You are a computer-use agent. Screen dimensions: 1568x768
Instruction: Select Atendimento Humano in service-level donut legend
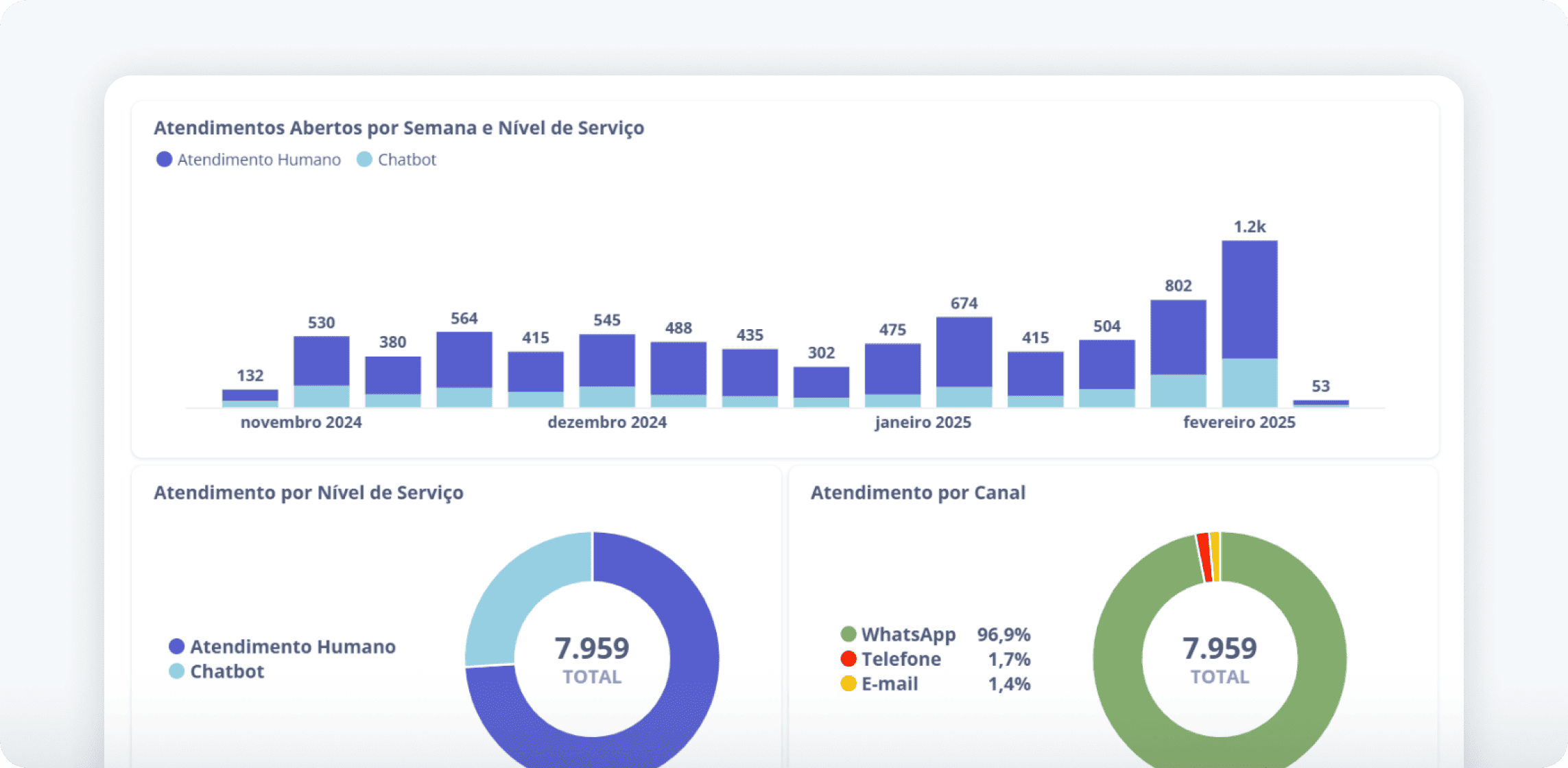tap(282, 647)
